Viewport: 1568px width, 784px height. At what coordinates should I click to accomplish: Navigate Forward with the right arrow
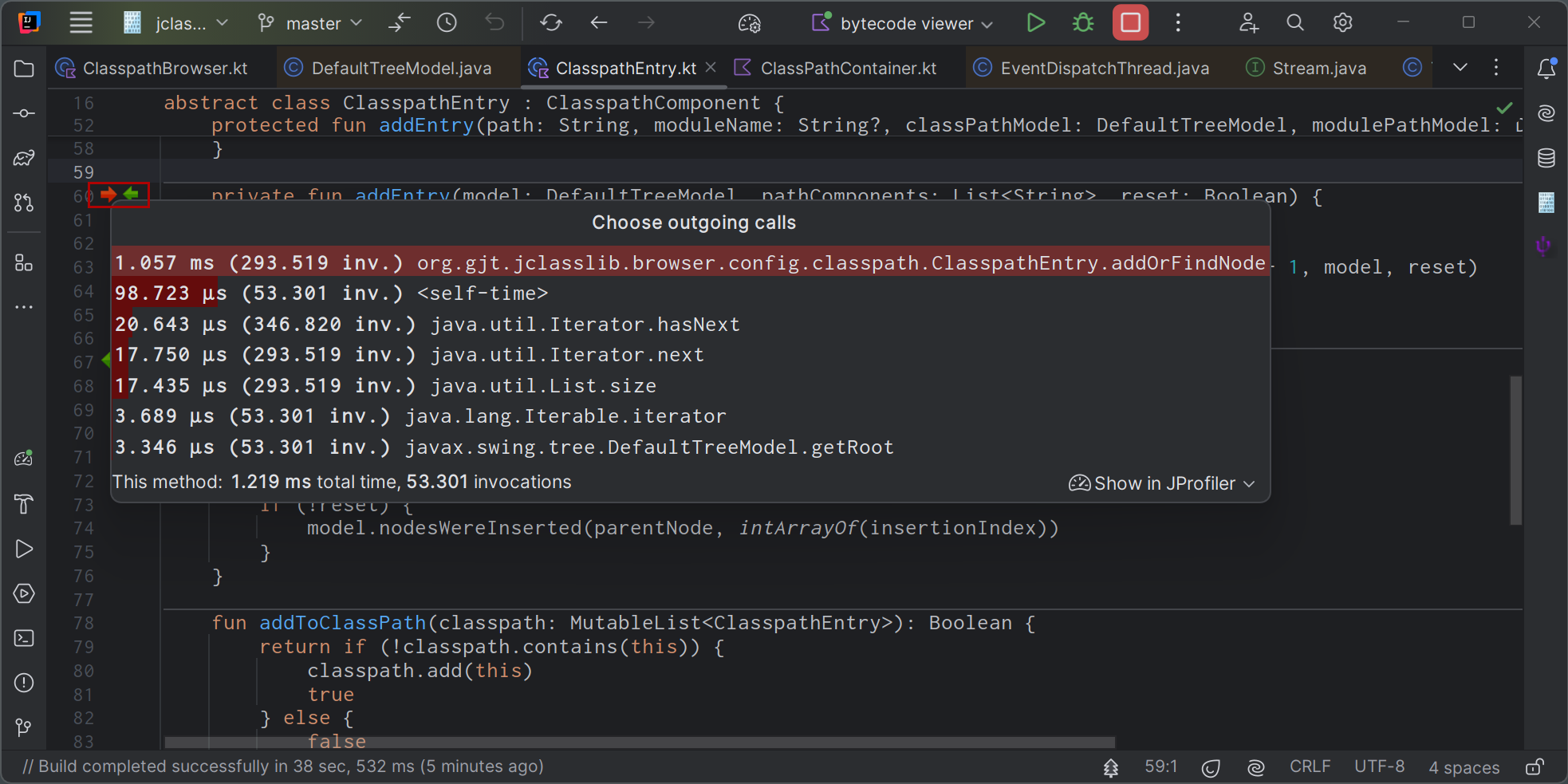tap(647, 22)
